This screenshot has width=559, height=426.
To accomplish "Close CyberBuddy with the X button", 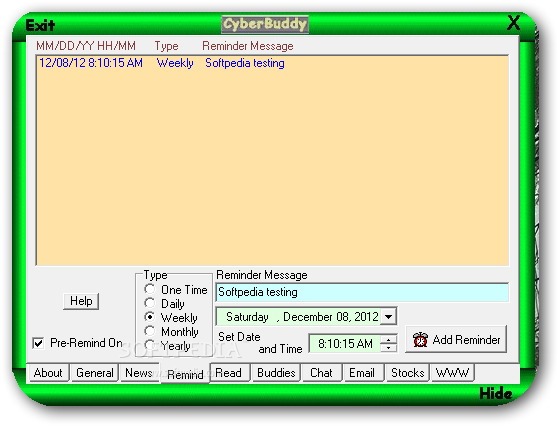I will (513, 23).
